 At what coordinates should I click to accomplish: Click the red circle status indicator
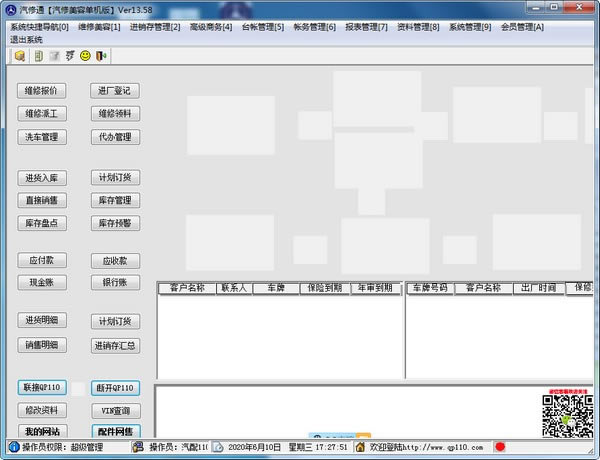point(500,447)
